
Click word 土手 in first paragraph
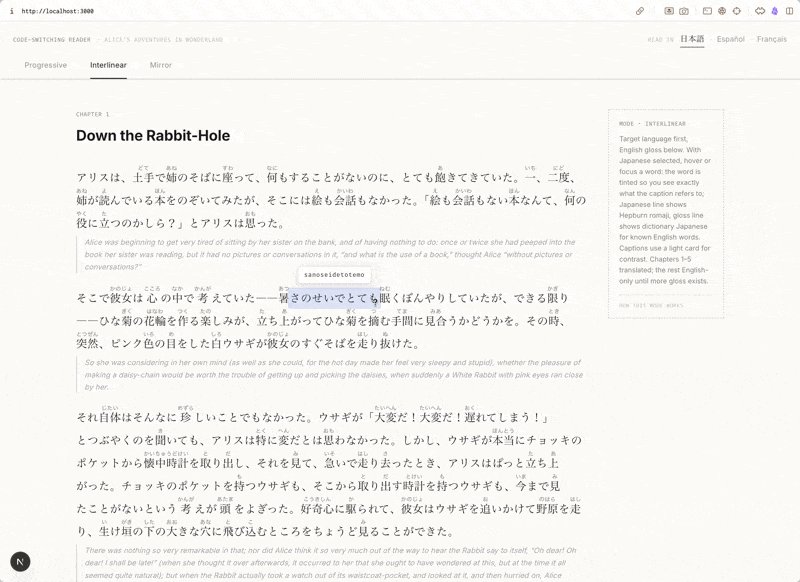coord(143,178)
